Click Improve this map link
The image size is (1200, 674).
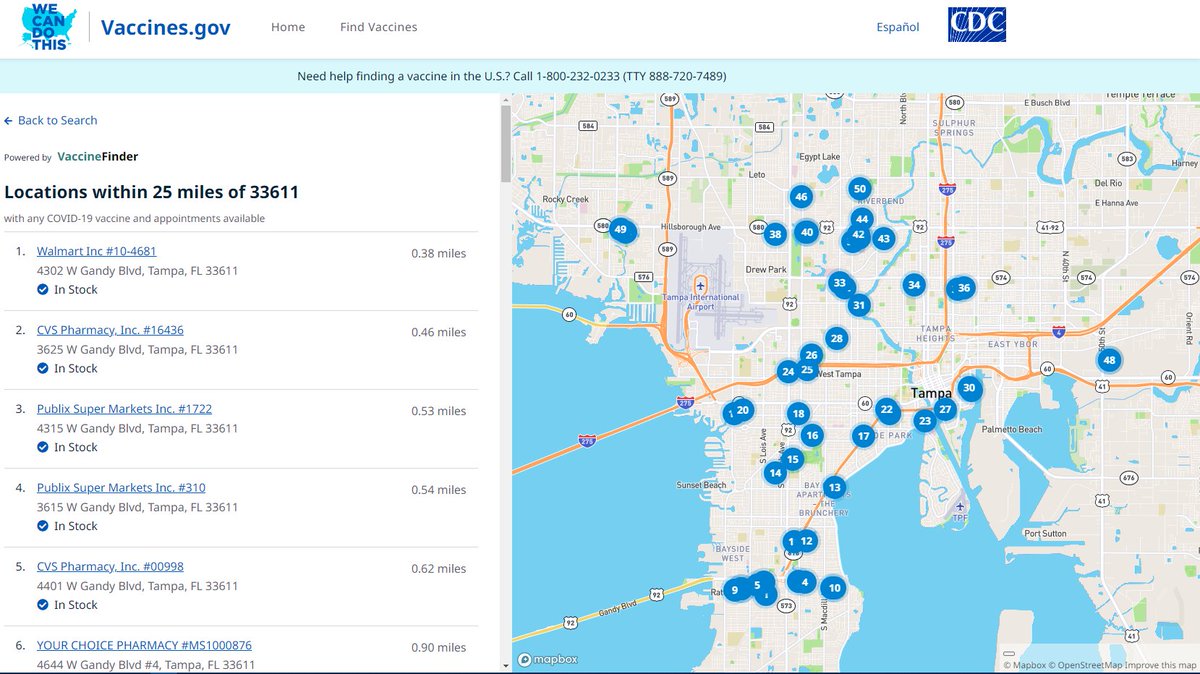[x=1160, y=665]
